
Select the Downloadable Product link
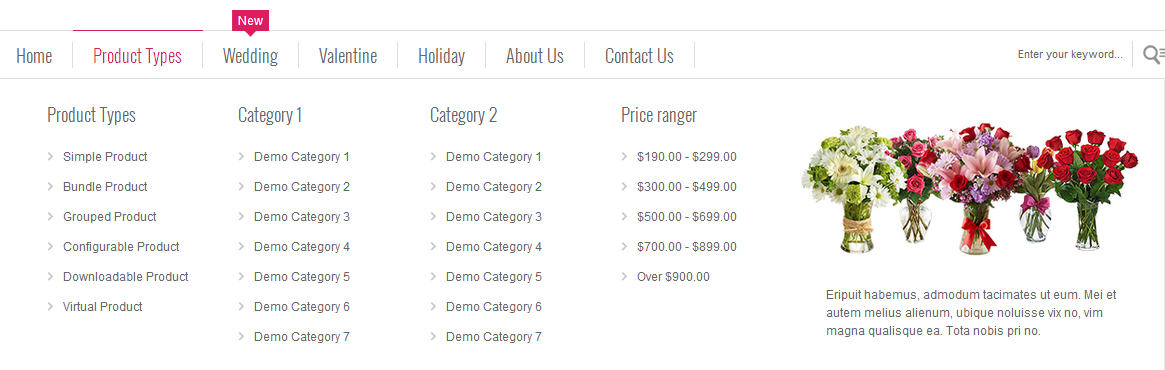click(126, 276)
